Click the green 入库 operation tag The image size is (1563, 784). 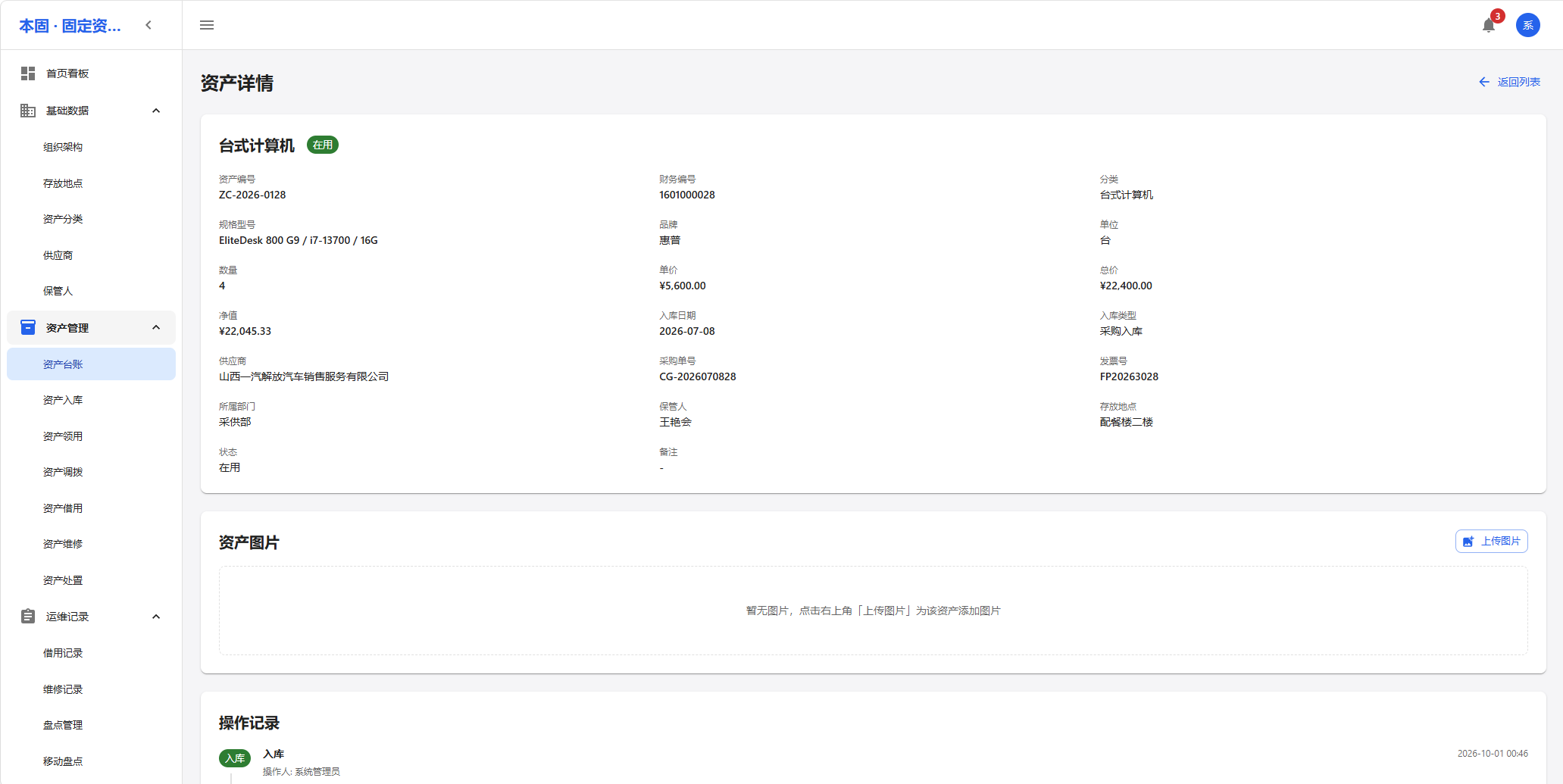point(235,758)
